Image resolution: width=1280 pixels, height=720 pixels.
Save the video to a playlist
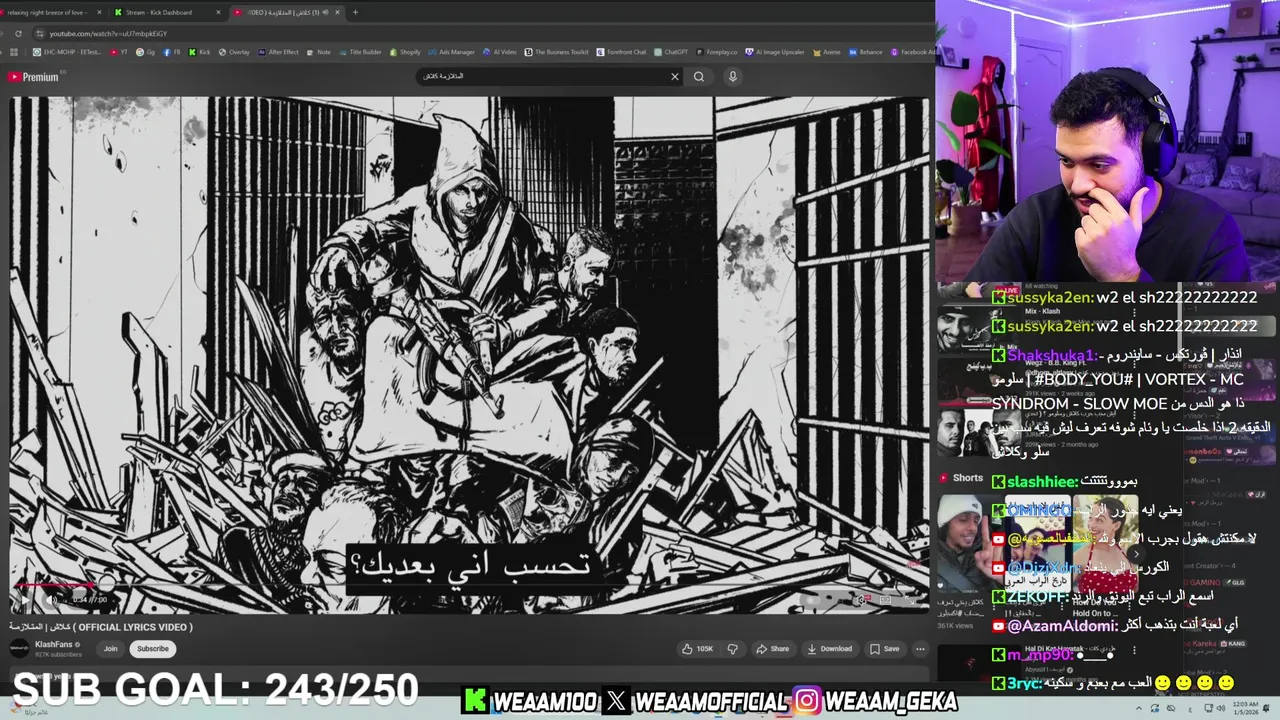tap(884, 648)
